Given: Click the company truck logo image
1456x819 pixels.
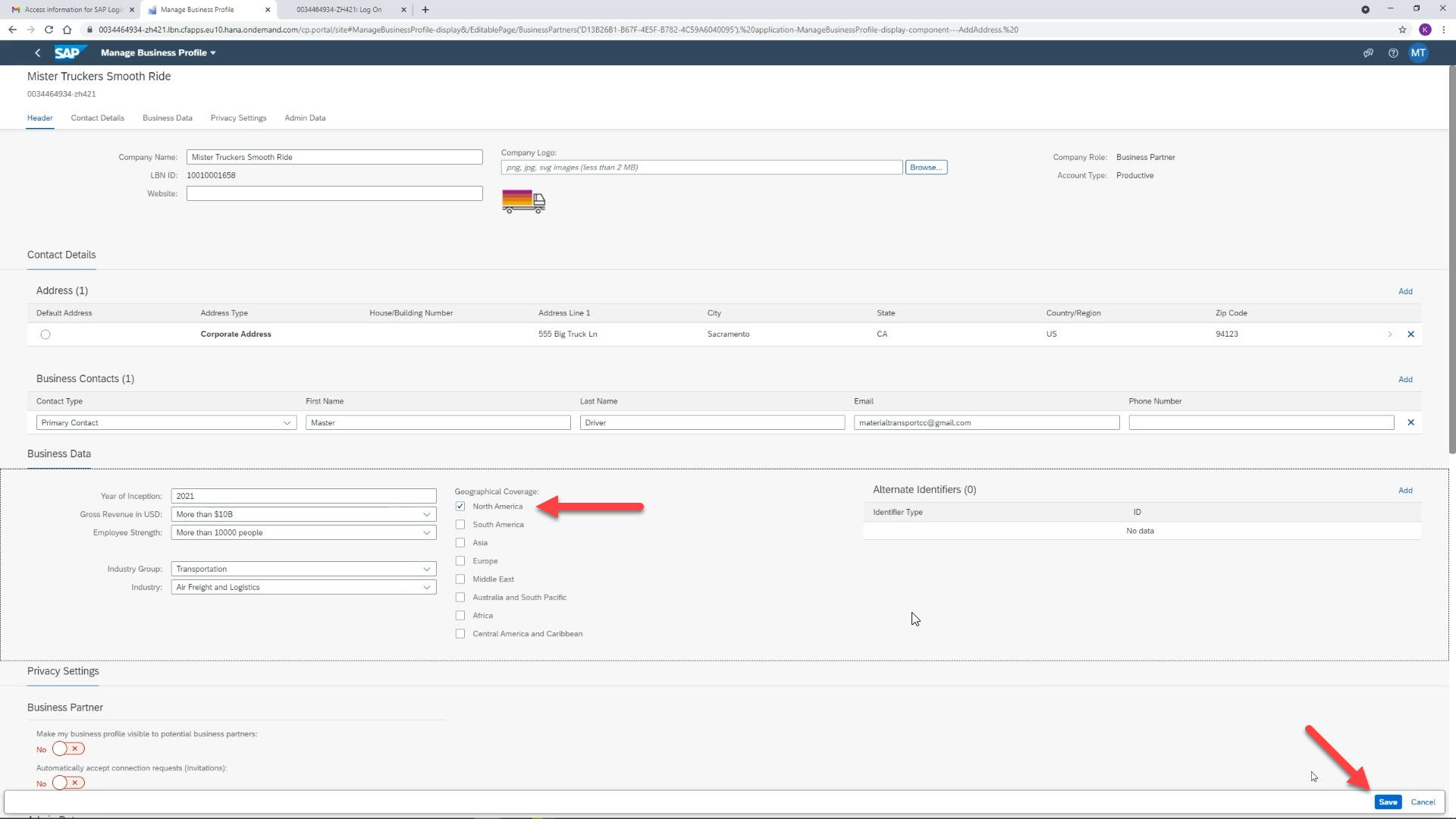Looking at the screenshot, I should pos(523,201).
